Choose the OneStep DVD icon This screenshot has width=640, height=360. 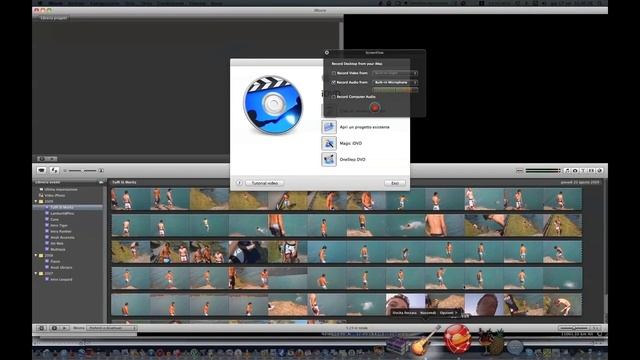(329, 159)
